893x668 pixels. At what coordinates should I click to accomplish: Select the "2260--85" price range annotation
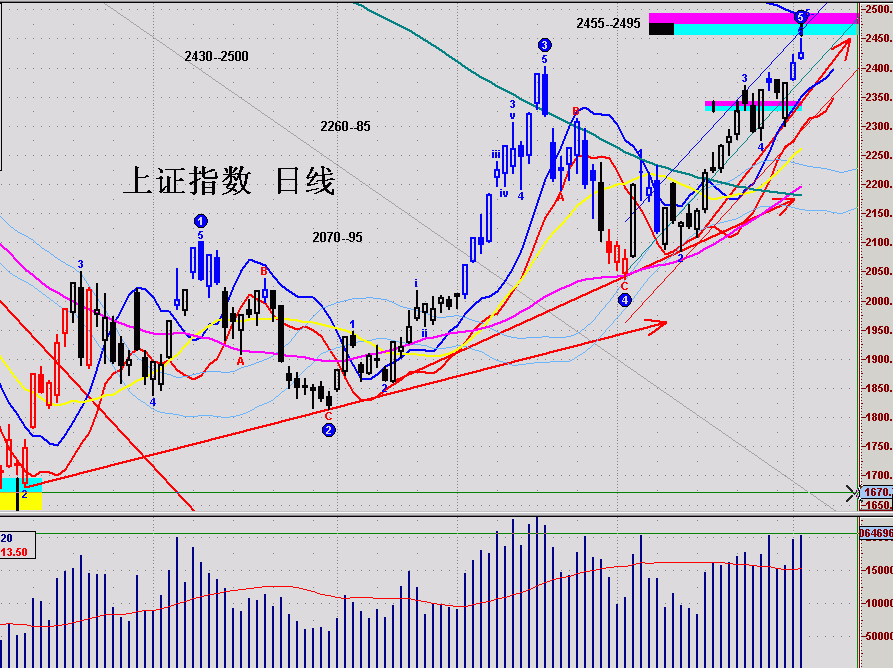click(345, 126)
